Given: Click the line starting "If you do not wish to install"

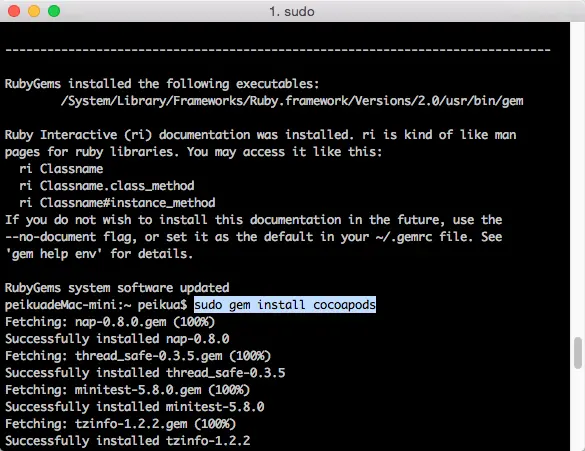Looking at the screenshot, I should (254, 220).
